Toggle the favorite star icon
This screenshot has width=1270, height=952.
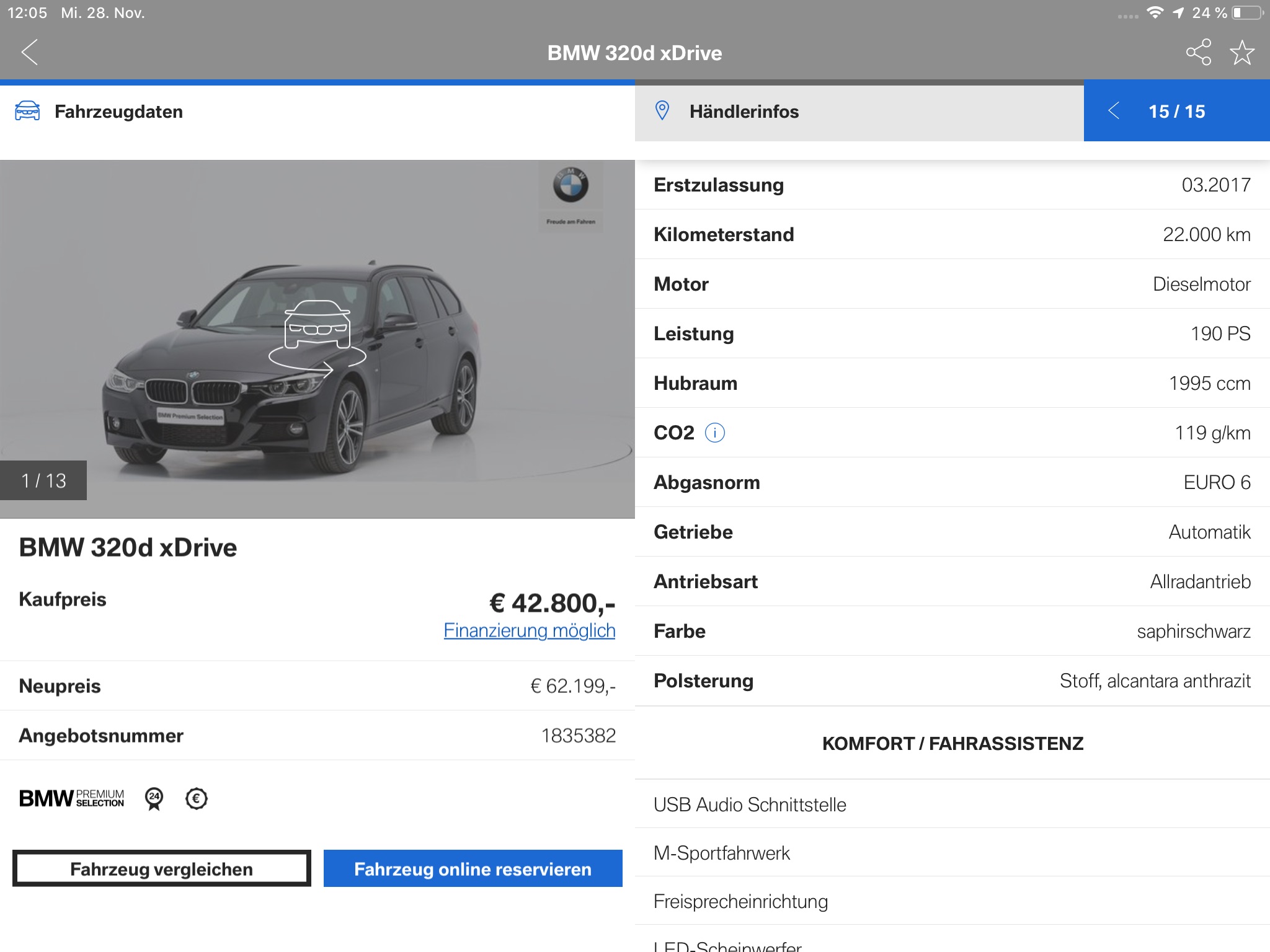pos(1242,52)
